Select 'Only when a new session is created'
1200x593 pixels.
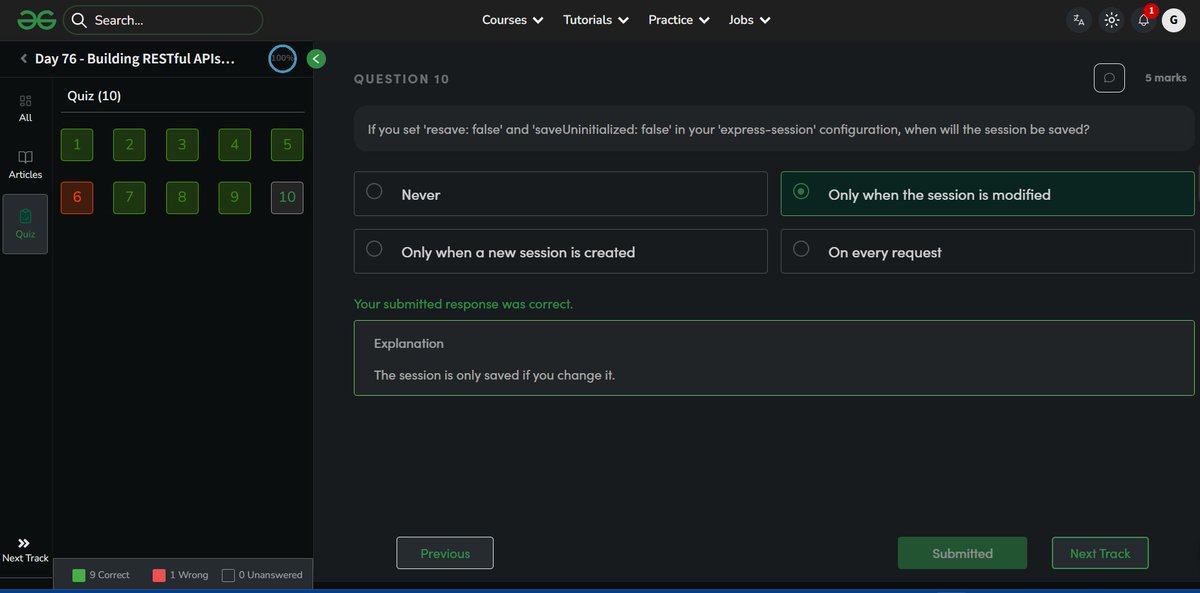pyautogui.click(x=560, y=252)
